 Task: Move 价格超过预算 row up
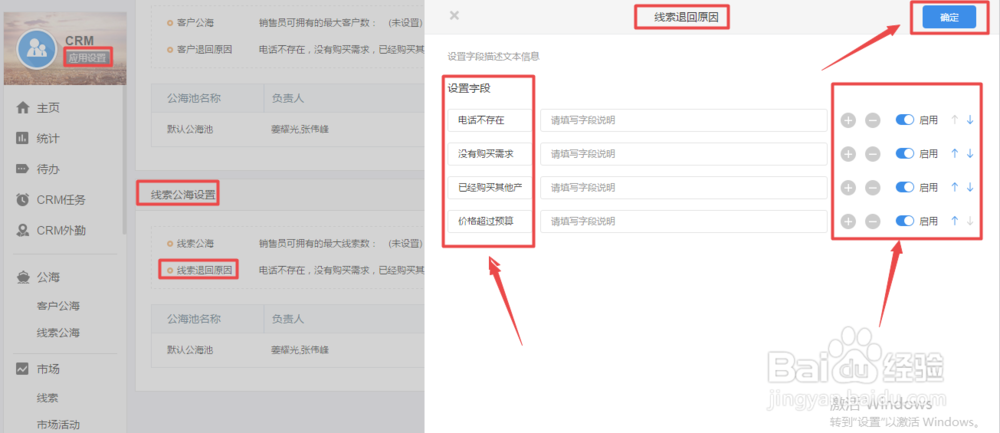coord(955,221)
